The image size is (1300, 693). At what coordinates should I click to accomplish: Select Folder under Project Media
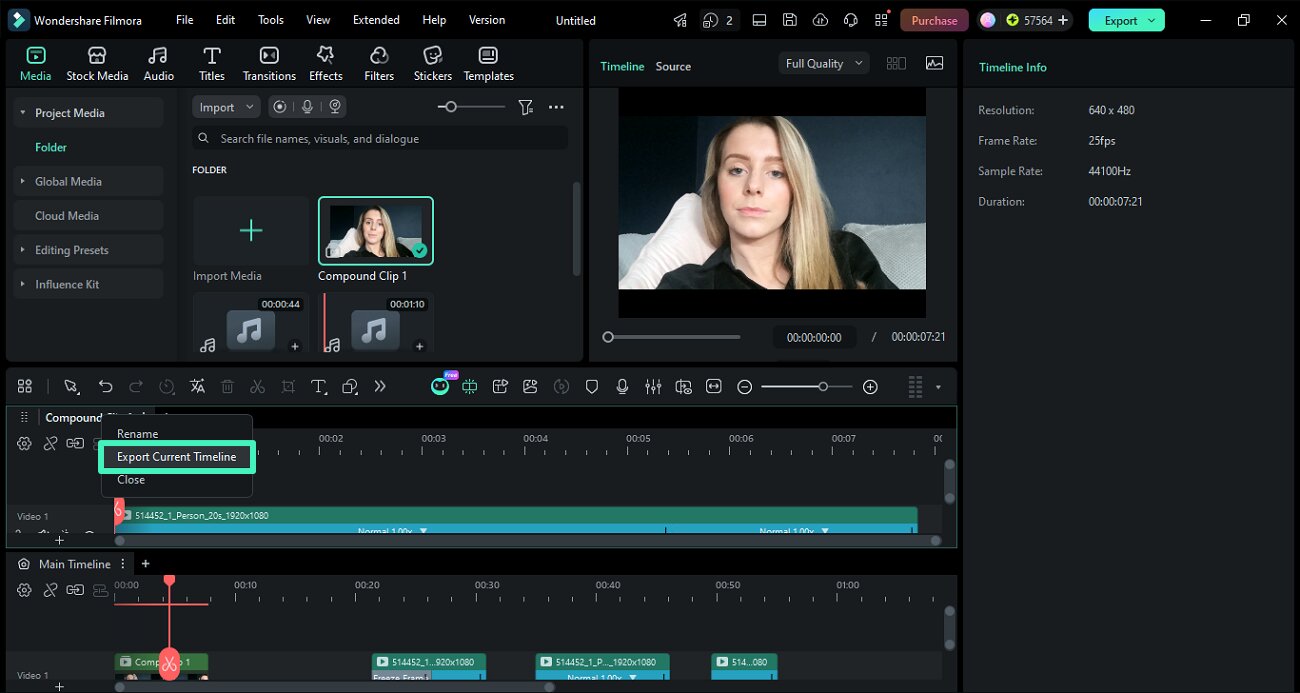point(51,147)
